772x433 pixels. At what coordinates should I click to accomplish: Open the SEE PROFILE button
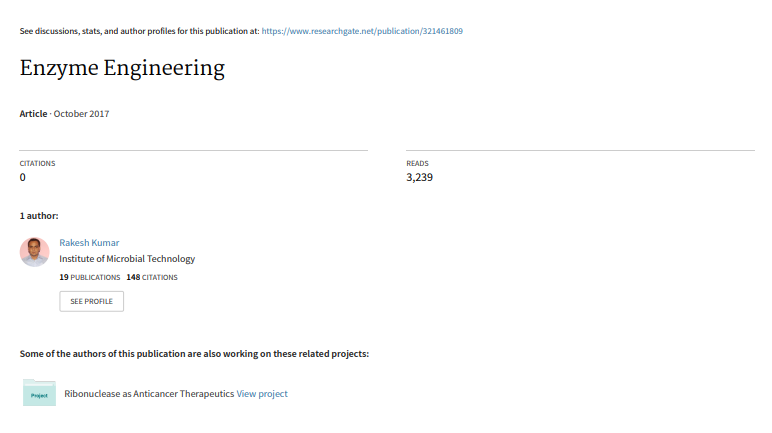coord(92,301)
